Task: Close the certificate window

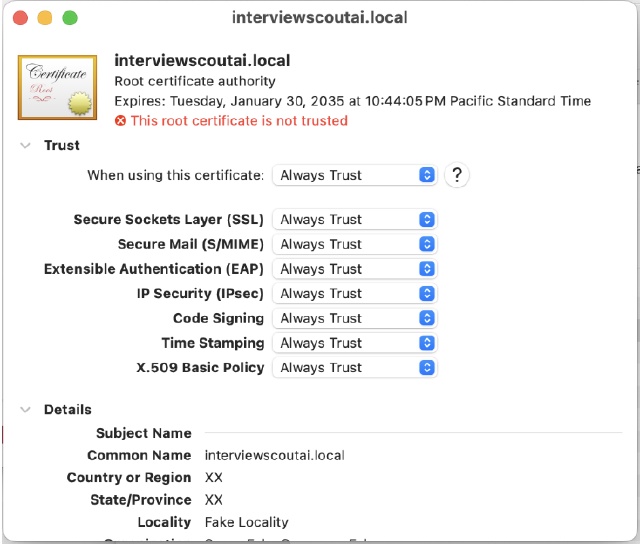Action: 19,18
